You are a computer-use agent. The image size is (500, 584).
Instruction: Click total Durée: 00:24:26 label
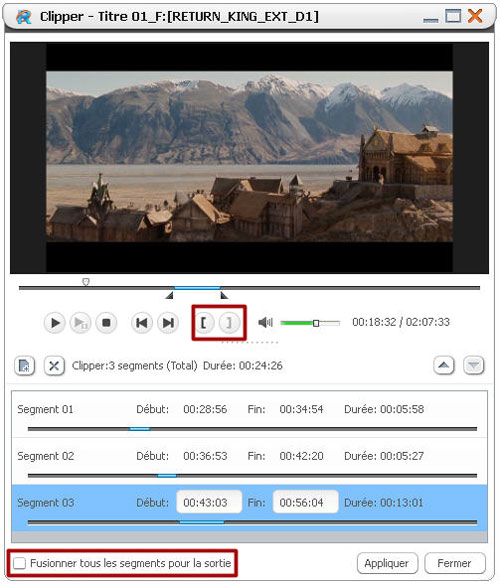click(x=243, y=366)
